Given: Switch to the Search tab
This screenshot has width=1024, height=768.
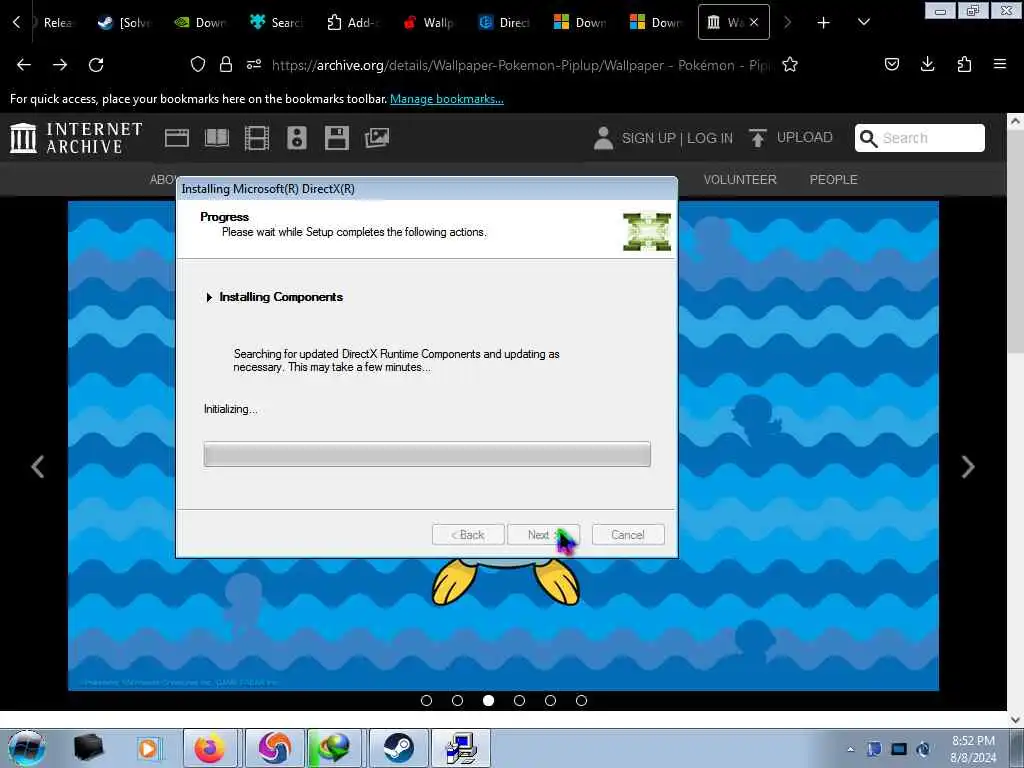Looking at the screenshot, I should [276, 22].
